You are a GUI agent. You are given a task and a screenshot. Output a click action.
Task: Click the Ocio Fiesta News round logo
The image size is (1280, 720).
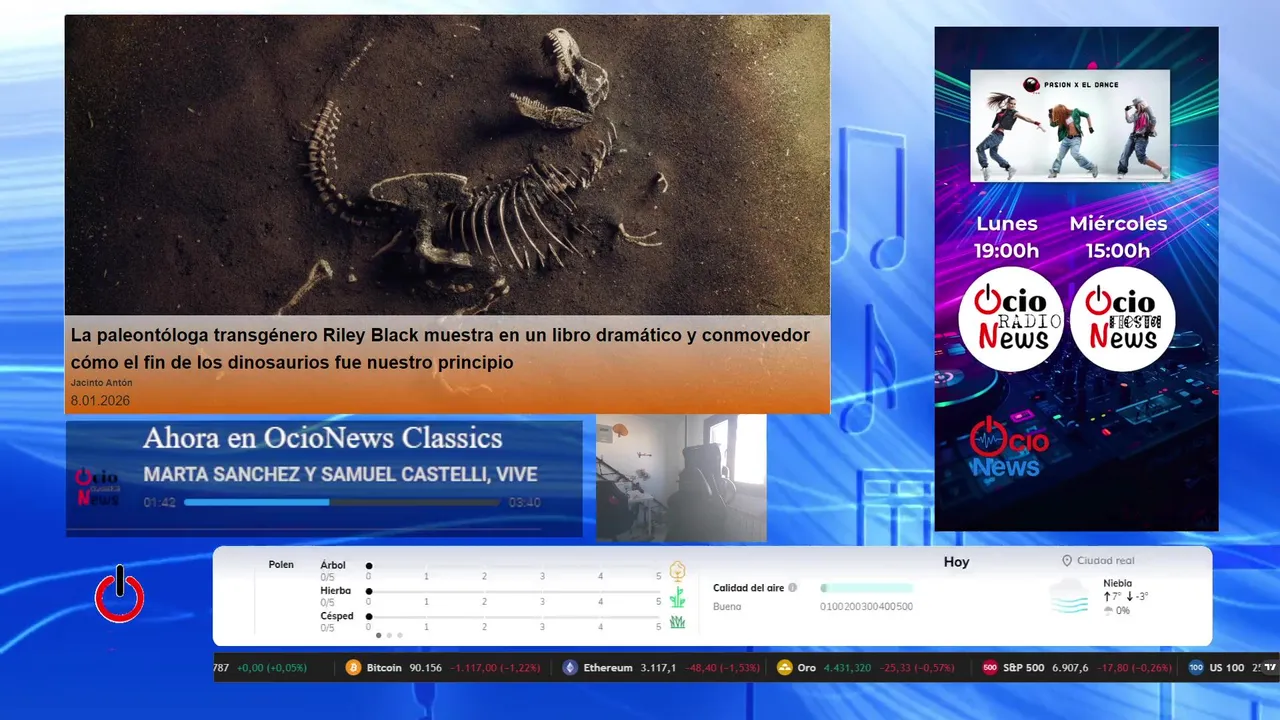1122,319
